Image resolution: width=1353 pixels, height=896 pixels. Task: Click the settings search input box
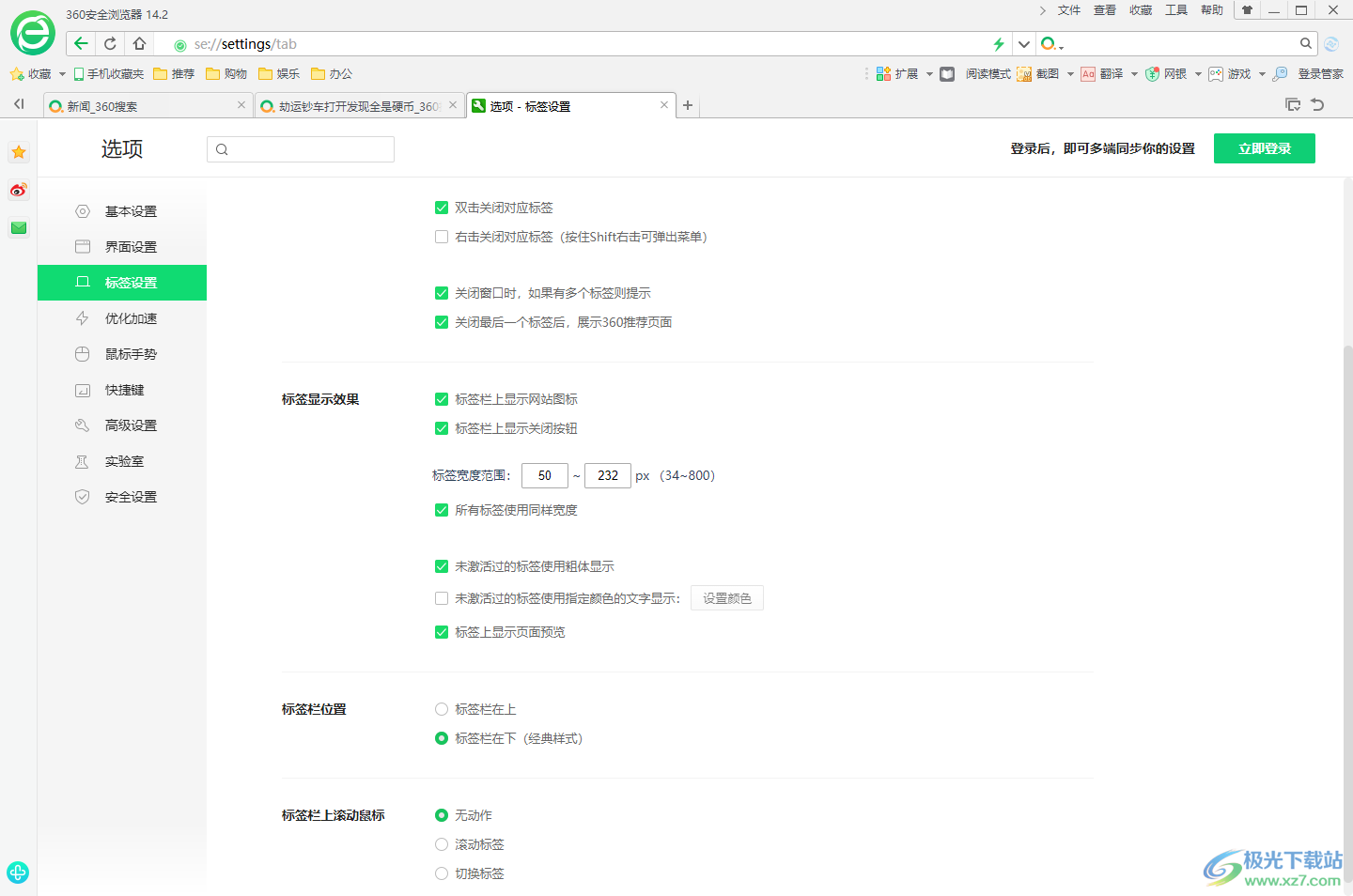click(x=301, y=149)
